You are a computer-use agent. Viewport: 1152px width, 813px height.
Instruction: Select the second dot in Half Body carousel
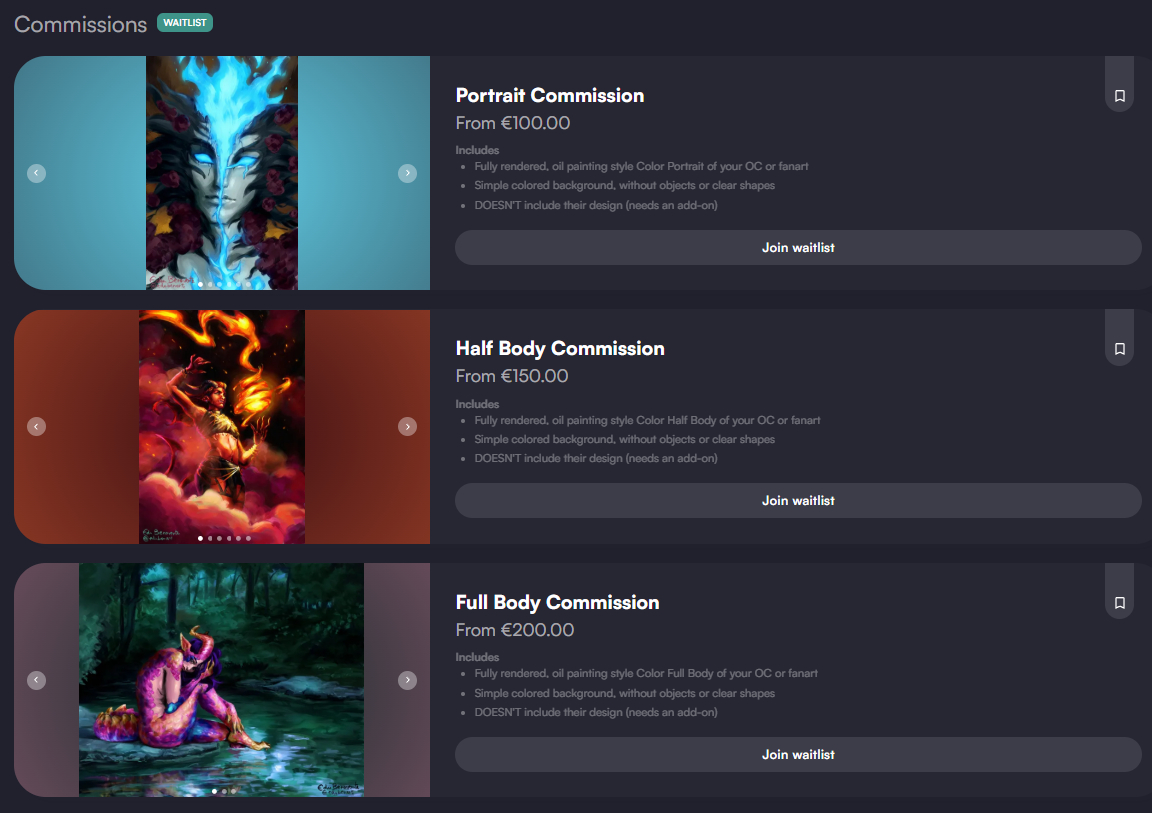coord(210,538)
